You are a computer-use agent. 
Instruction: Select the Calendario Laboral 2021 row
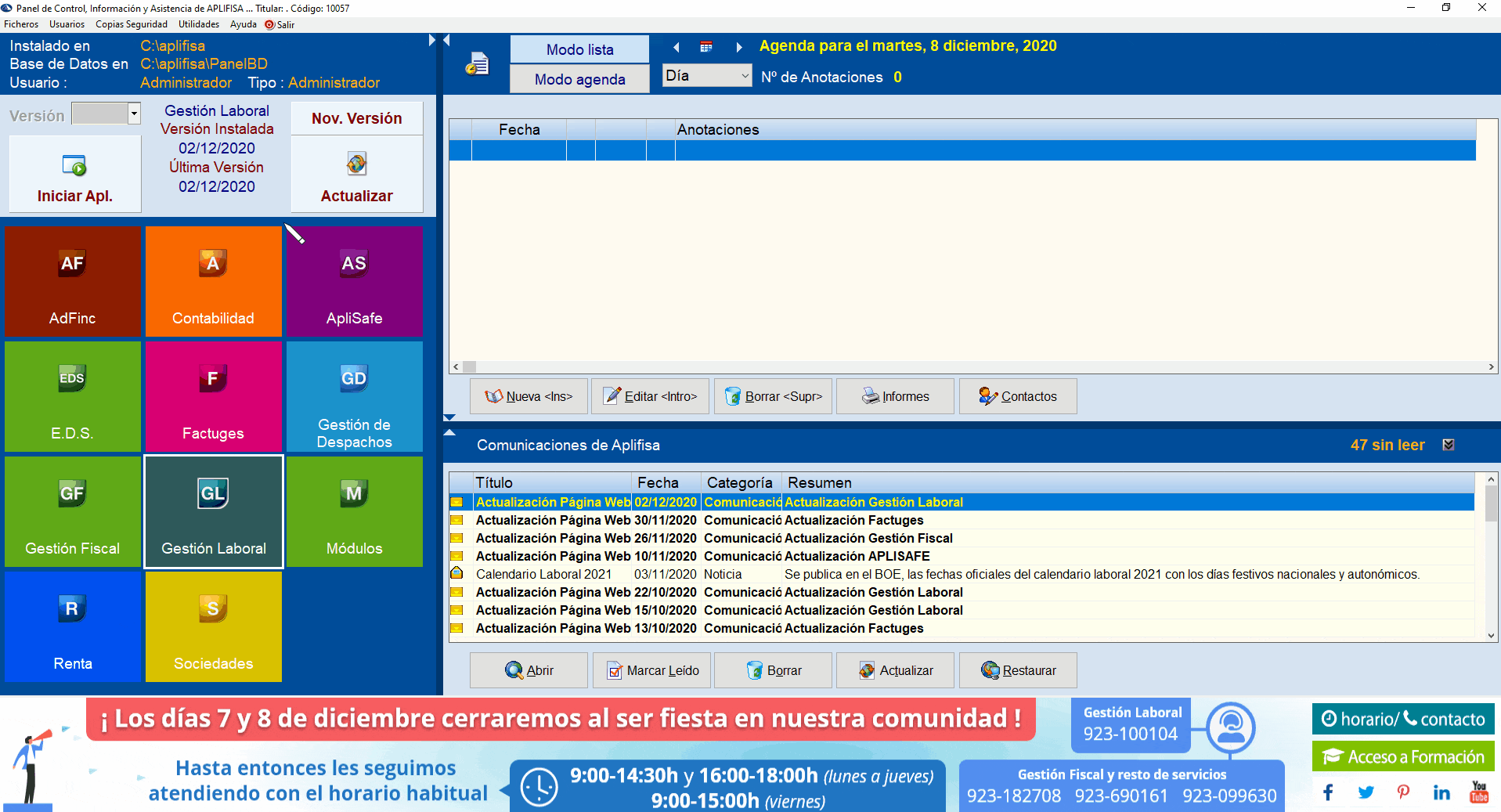[962, 574]
